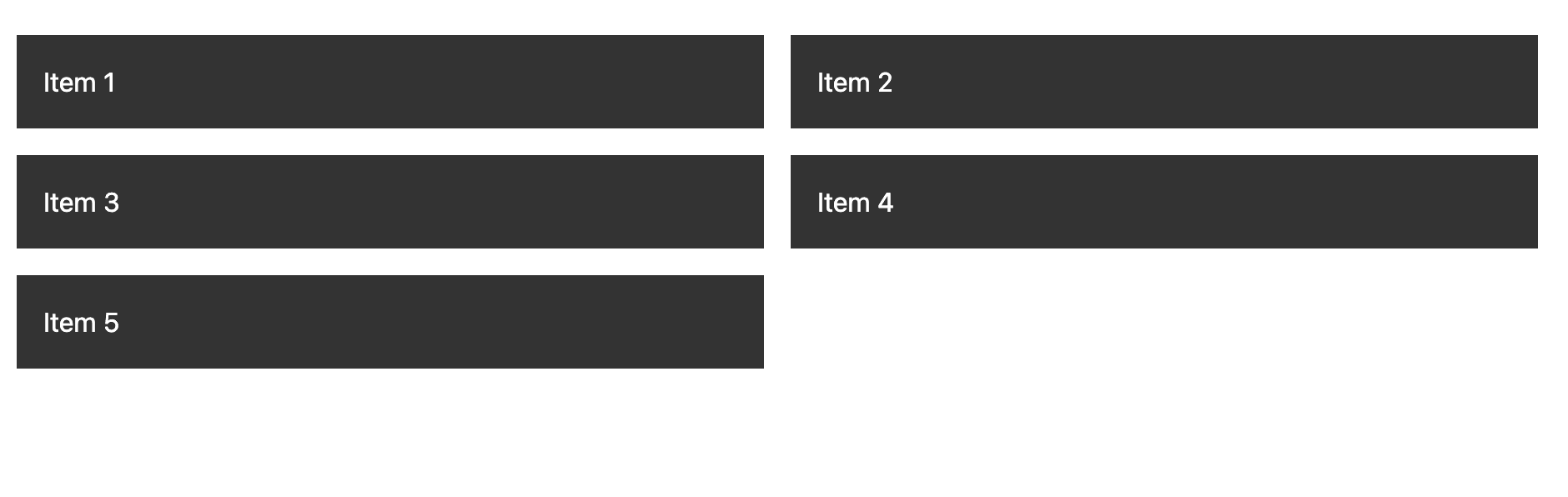Activate the card below Item 1
This screenshot has width=1568, height=497.
click(390, 202)
